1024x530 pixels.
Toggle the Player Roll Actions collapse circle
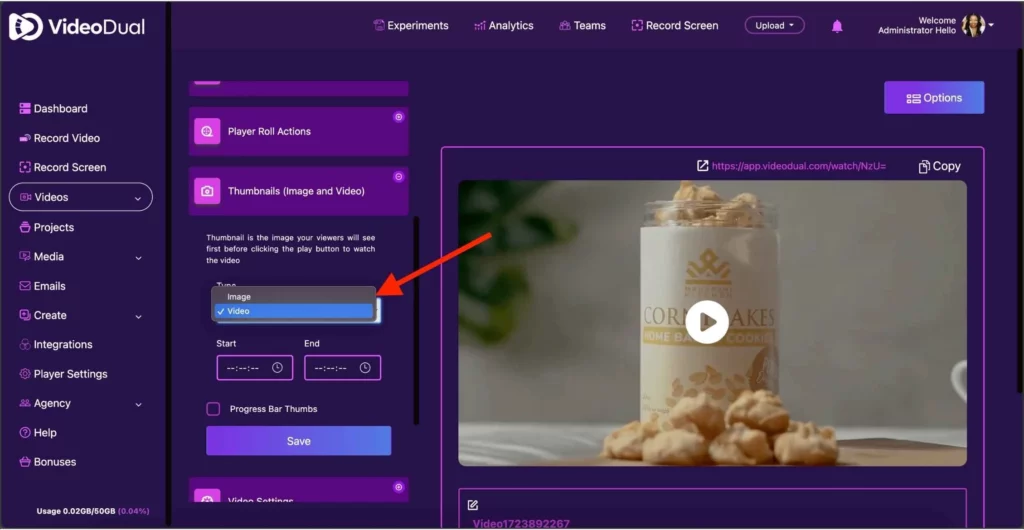pos(398,117)
